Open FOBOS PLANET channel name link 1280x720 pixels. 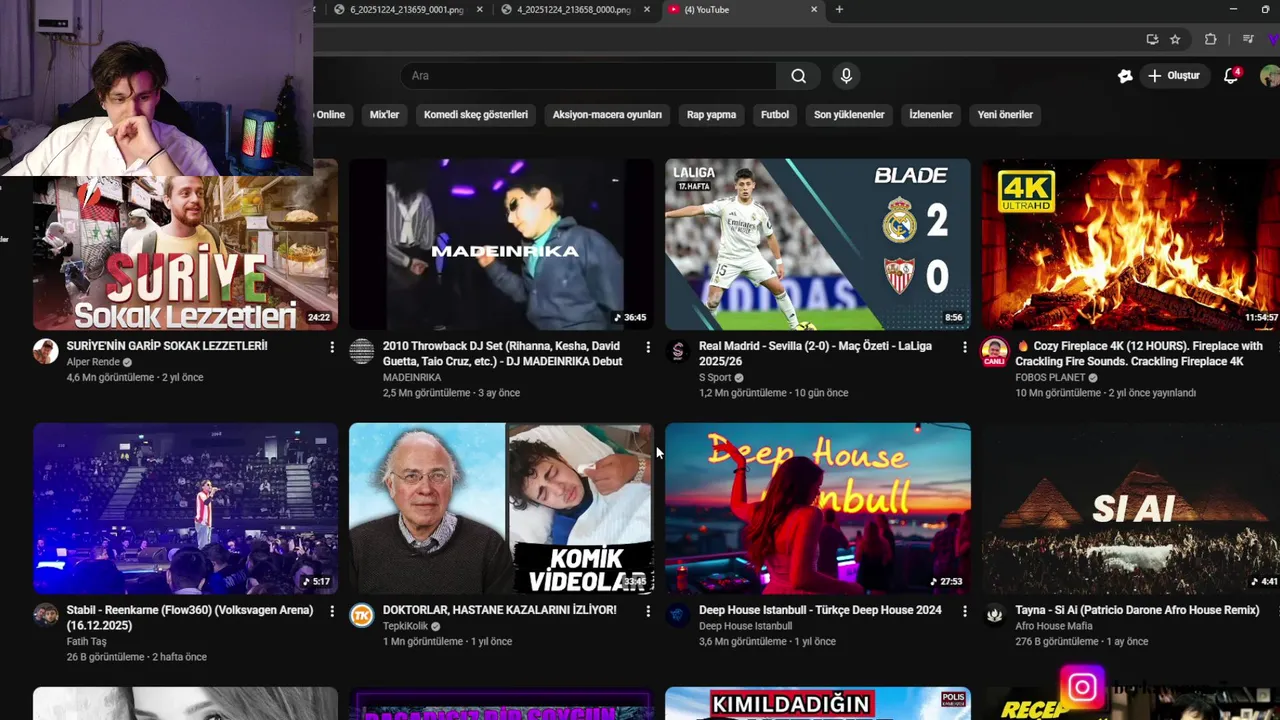(x=1050, y=378)
